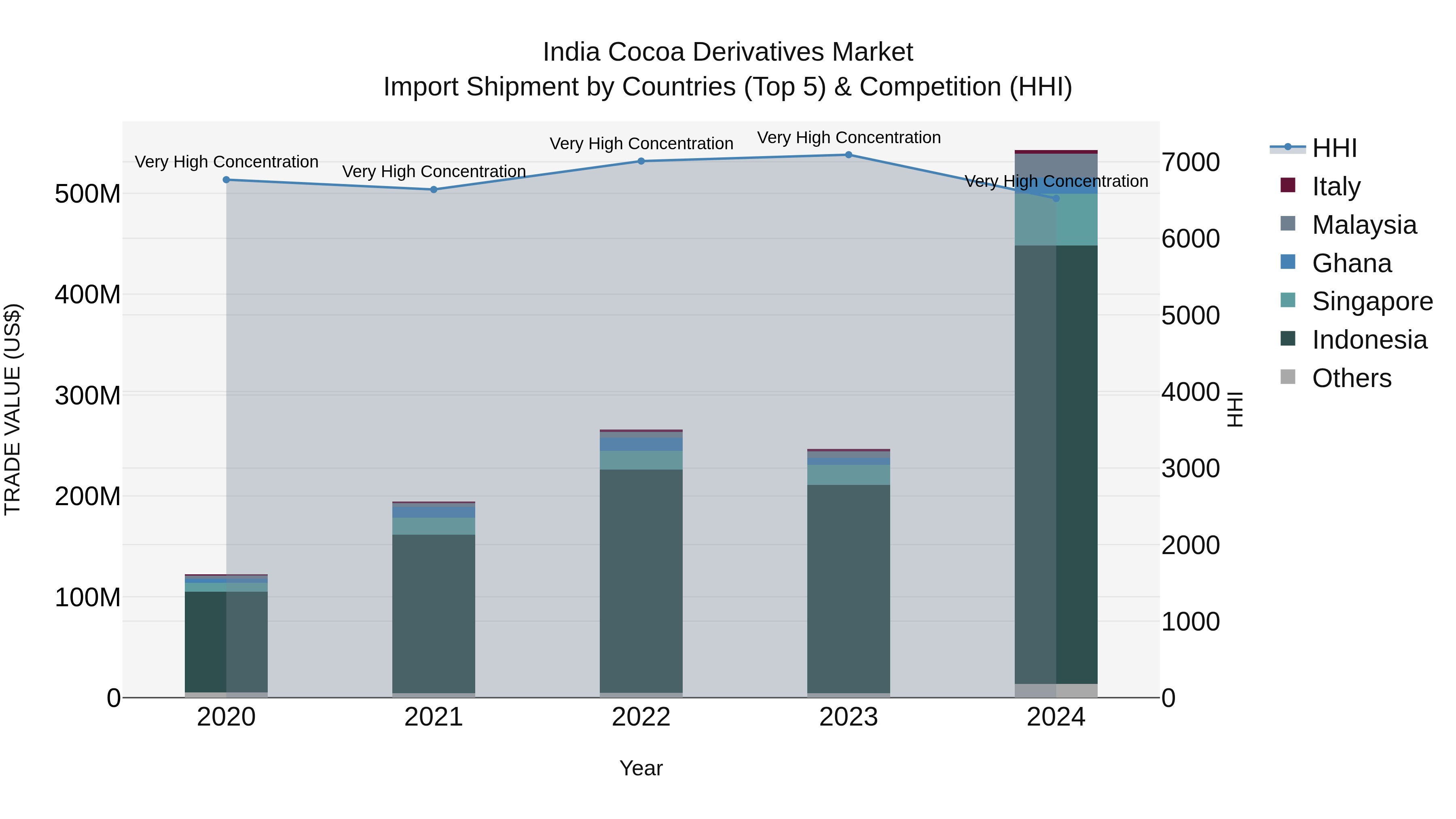Click the HHI line marker legend icon

click(1288, 148)
